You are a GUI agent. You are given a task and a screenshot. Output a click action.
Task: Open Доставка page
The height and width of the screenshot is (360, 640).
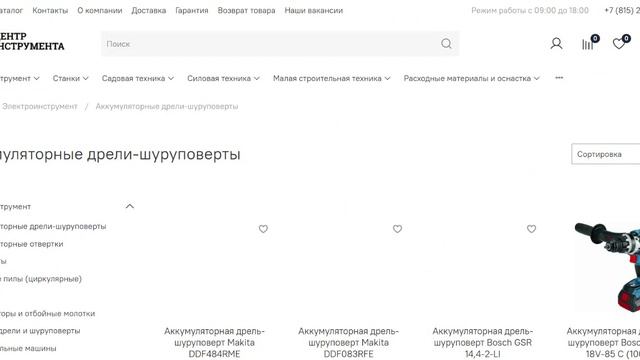tap(149, 11)
